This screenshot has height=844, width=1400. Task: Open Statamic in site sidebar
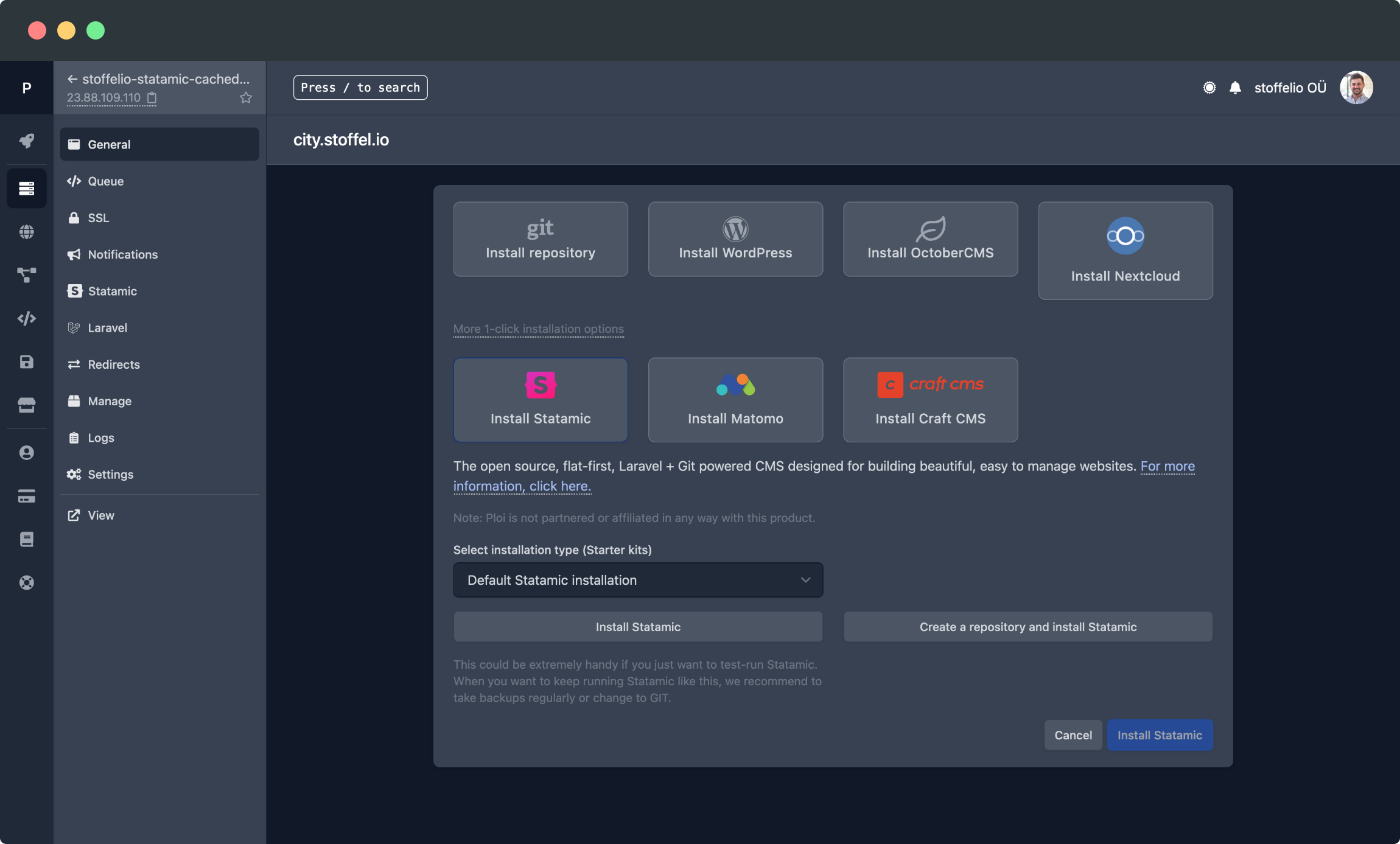(x=159, y=291)
